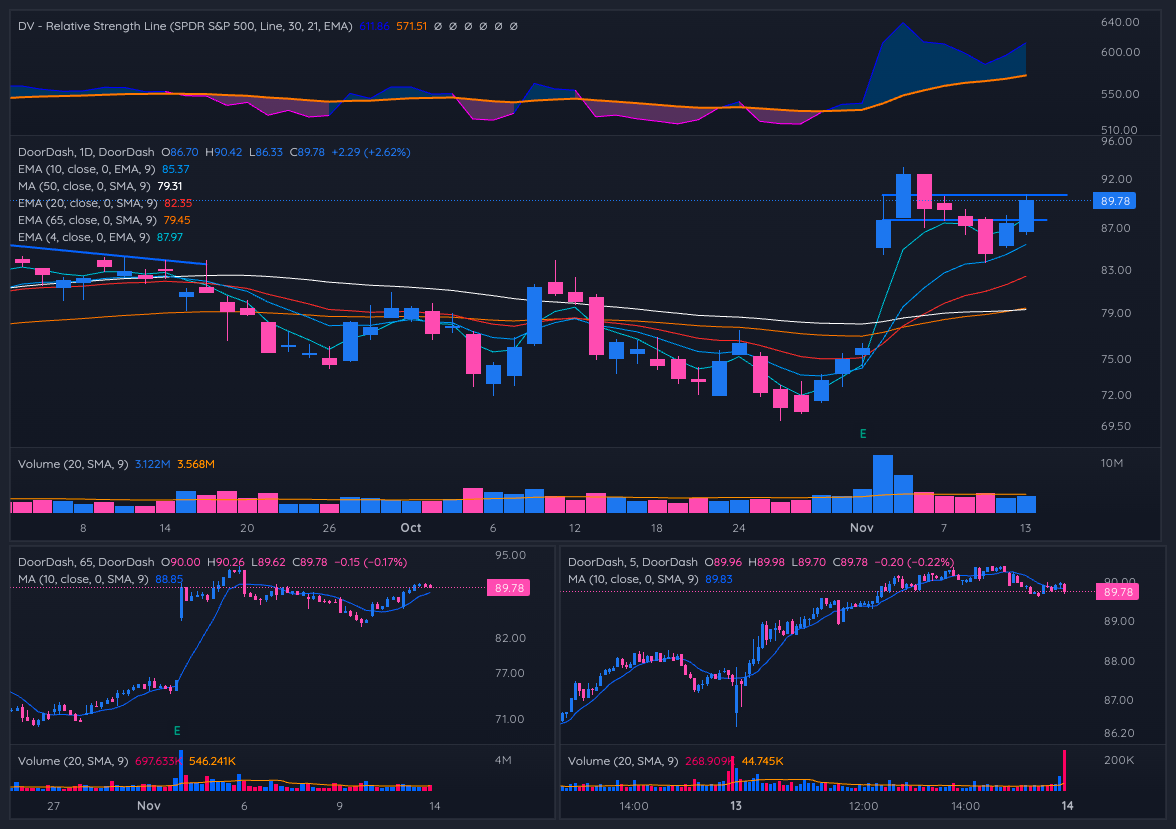Click the 71.00 label on the 65-minute price axis
The height and width of the screenshot is (829, 1176).
pos(510,719)
